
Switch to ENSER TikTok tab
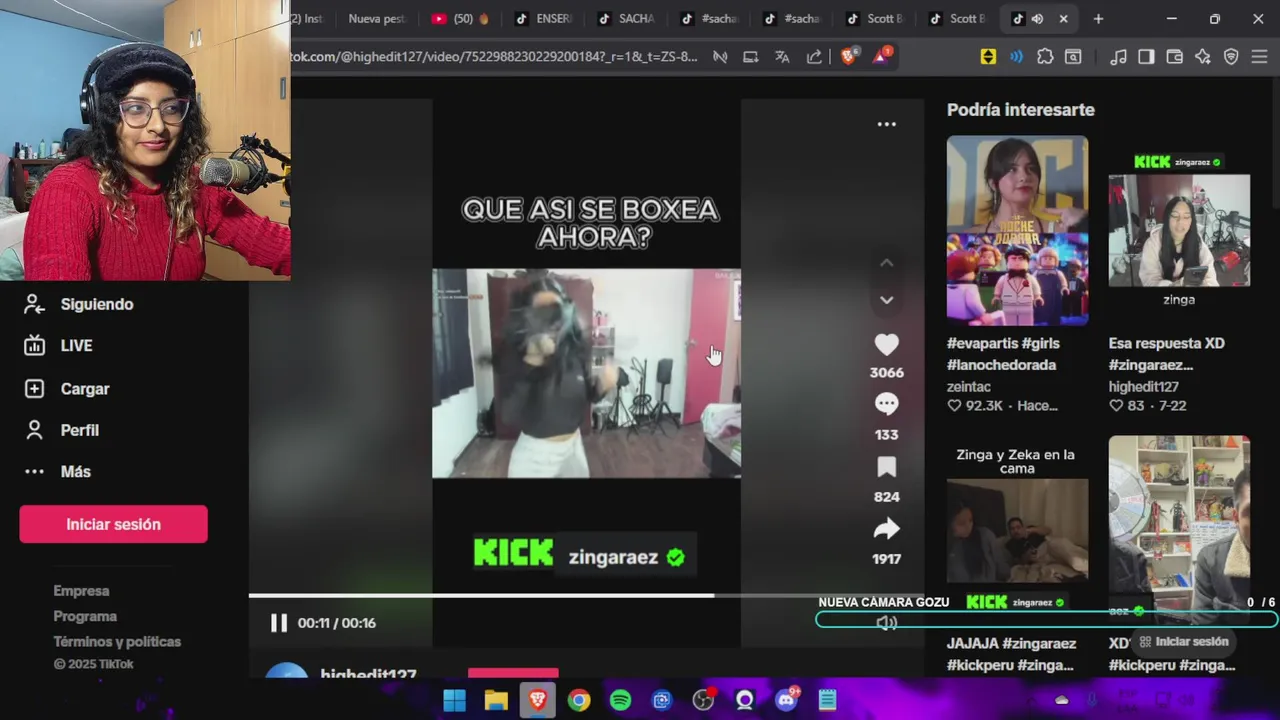(543, 18)
